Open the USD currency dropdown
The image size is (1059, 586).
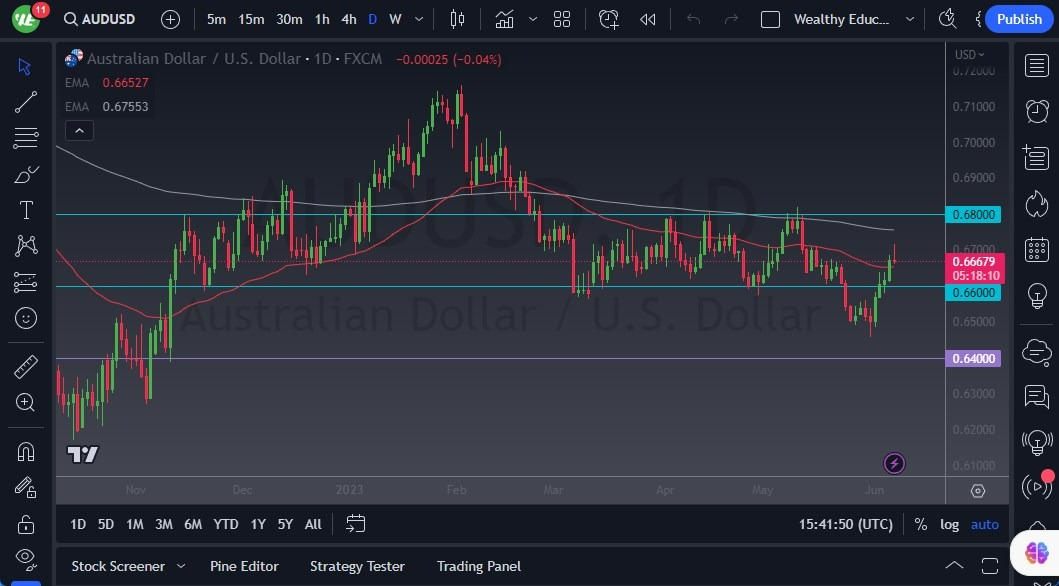[x=969, y=55]
